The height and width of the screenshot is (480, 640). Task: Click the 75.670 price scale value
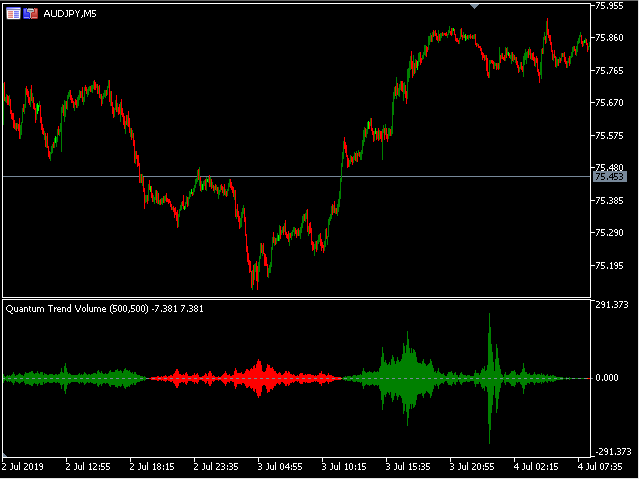[609, 103]
